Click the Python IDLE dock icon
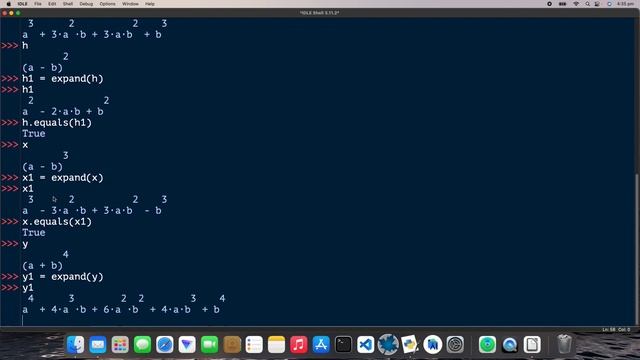The image size is (640, 360). 410,344
